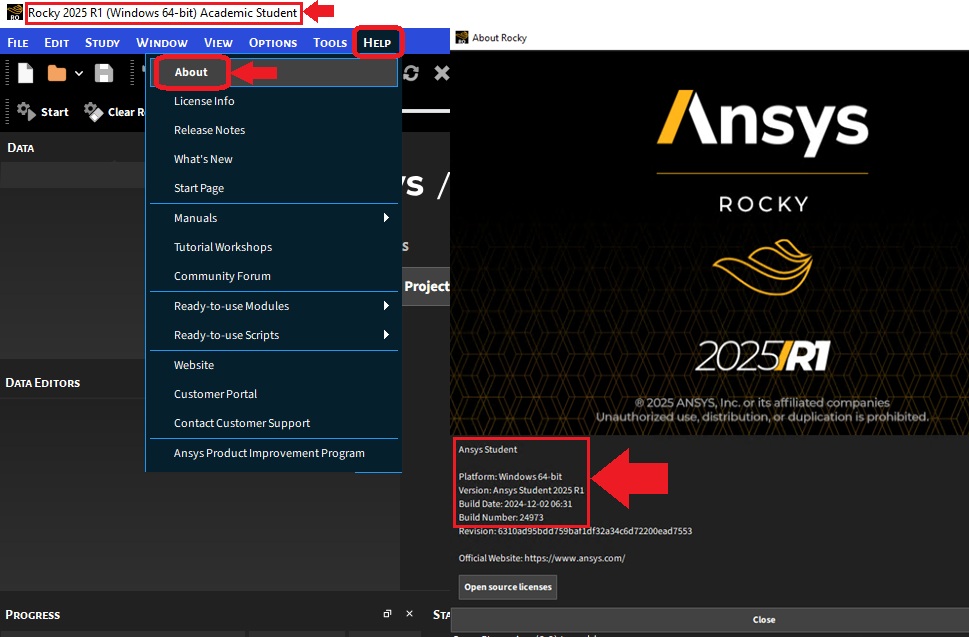
Task: Close the Progress panel
Action: 409,614
